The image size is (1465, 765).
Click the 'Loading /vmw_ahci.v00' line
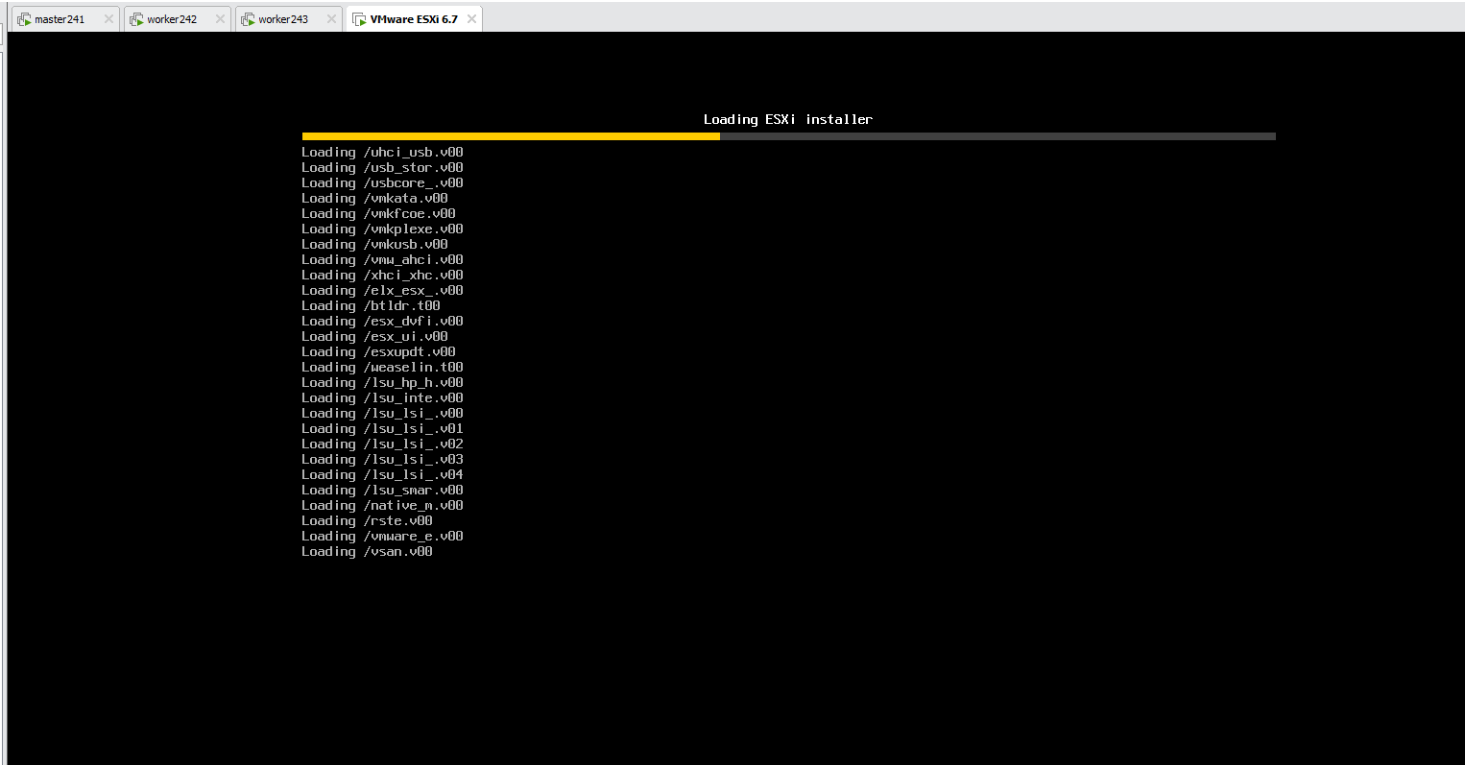(382, 259)
